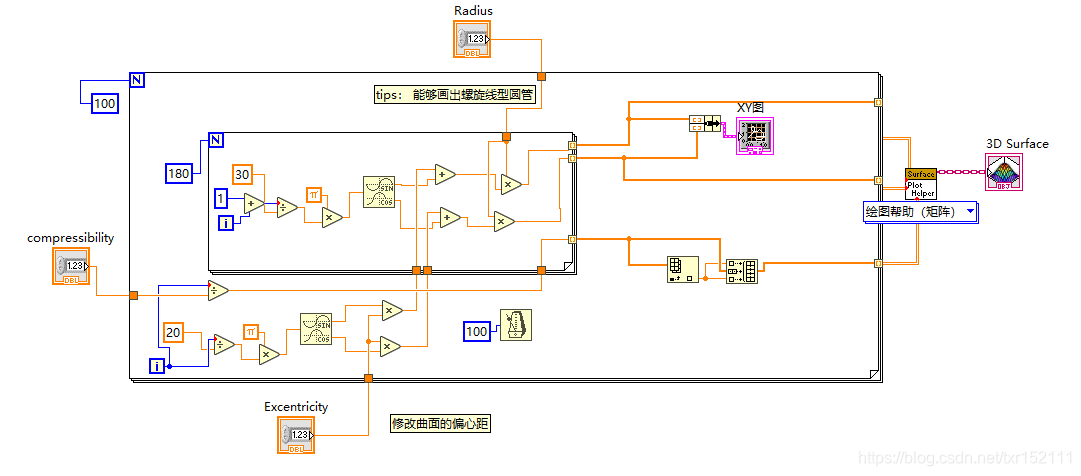Select the constant 100 wired to Wait function

click(x=477, y=331)
